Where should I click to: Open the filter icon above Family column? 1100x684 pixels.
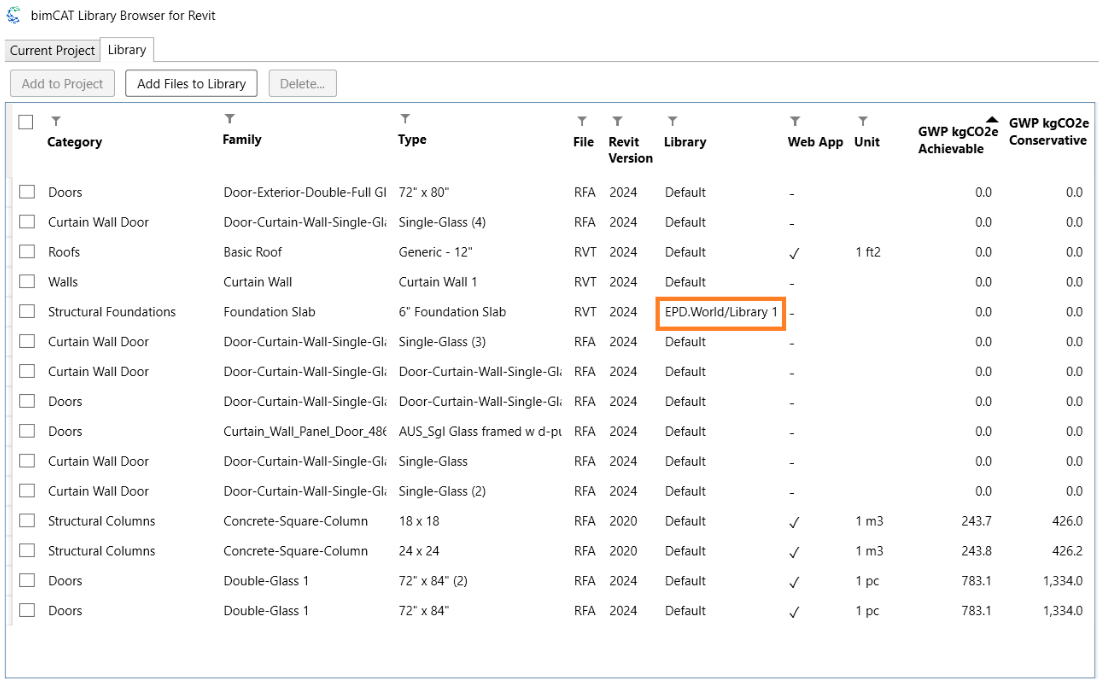[230, 119]
